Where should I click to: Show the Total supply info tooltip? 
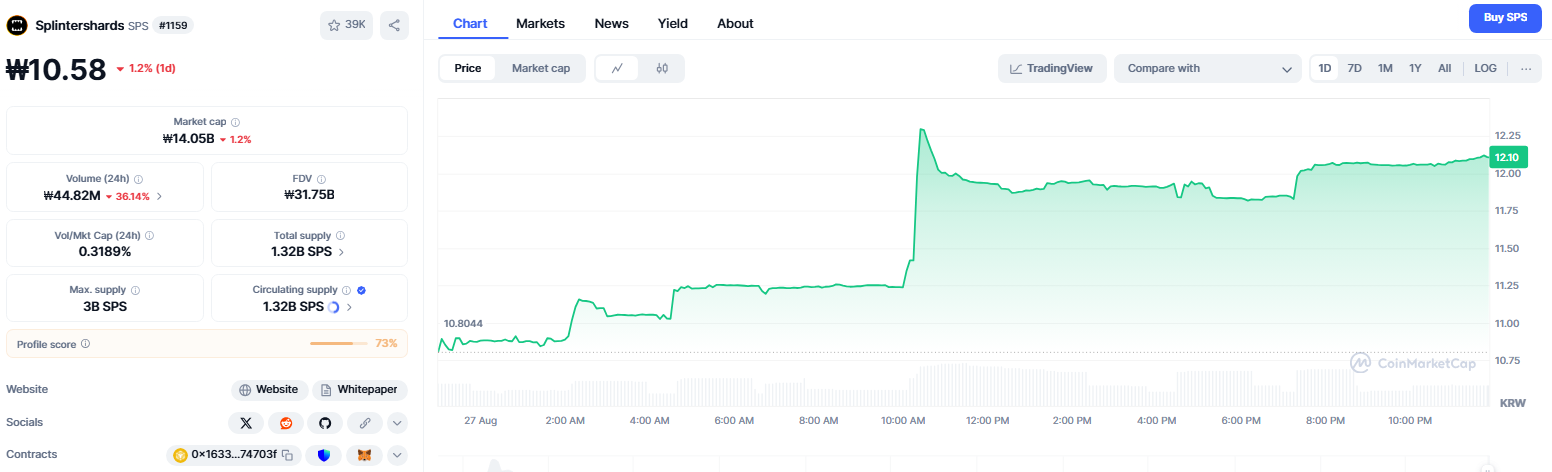tap(339, 236)
